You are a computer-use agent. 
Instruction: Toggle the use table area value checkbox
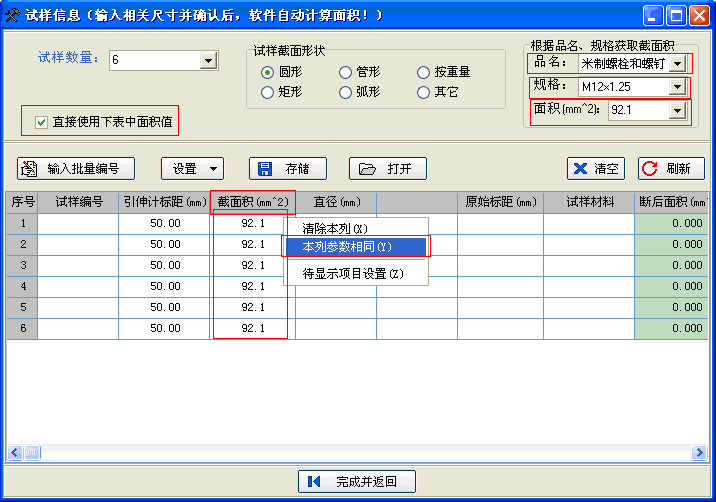click(42, 122)
